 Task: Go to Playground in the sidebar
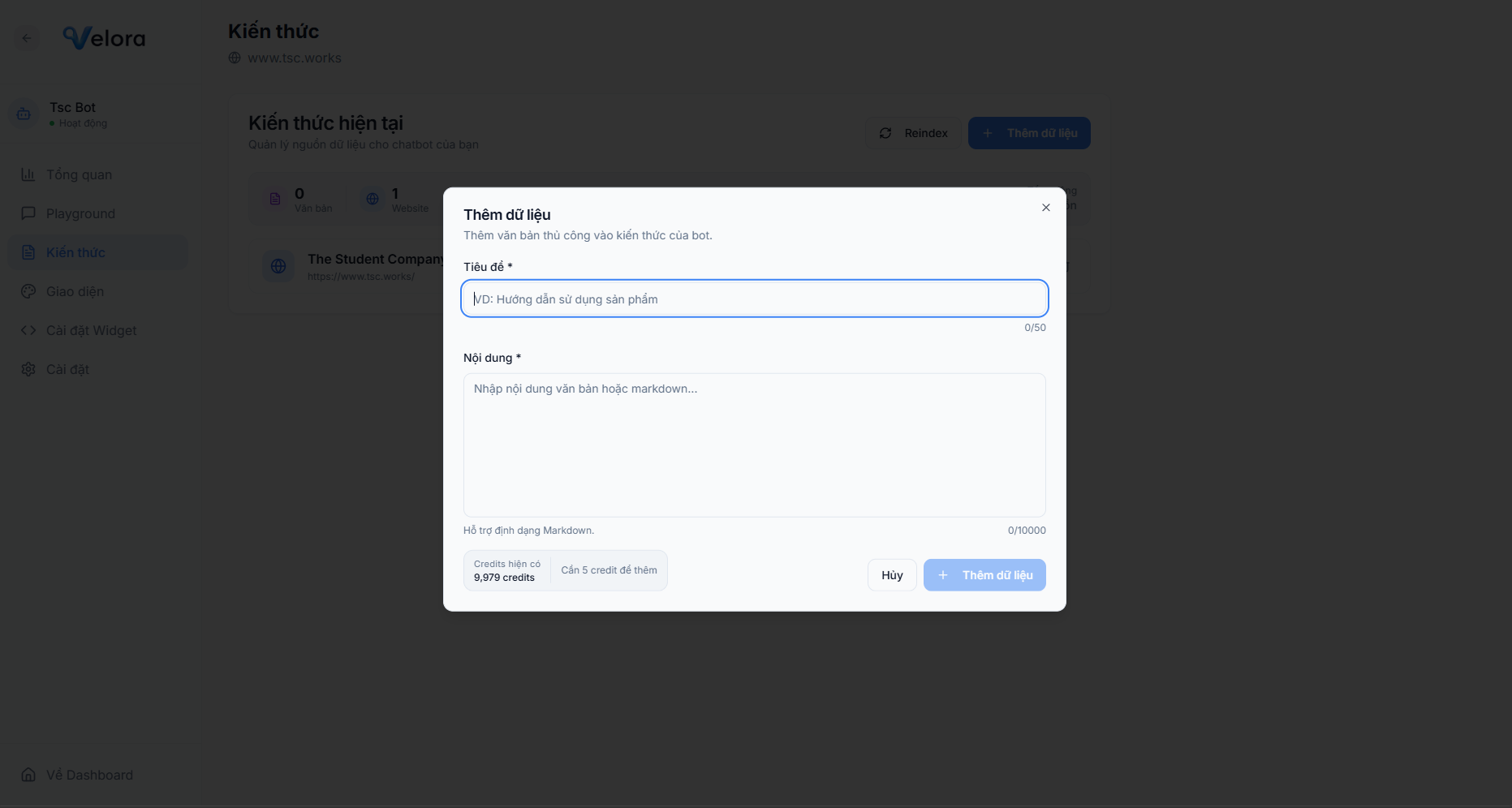pos(80,213)
